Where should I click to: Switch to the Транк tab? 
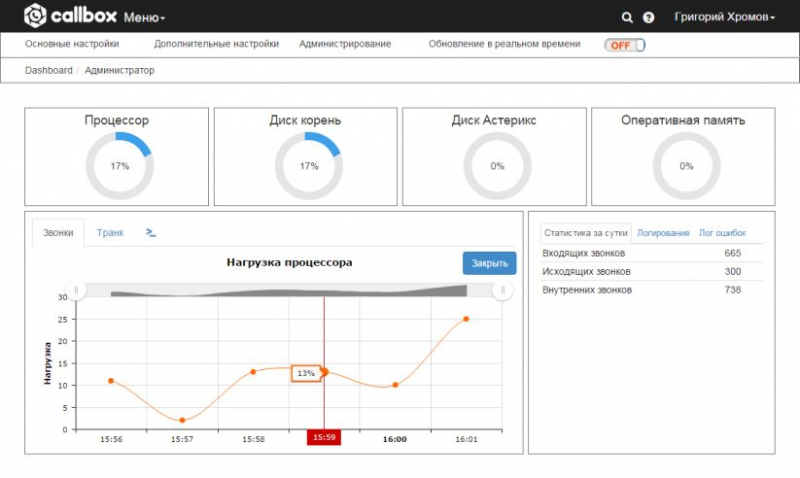point(110,232)
